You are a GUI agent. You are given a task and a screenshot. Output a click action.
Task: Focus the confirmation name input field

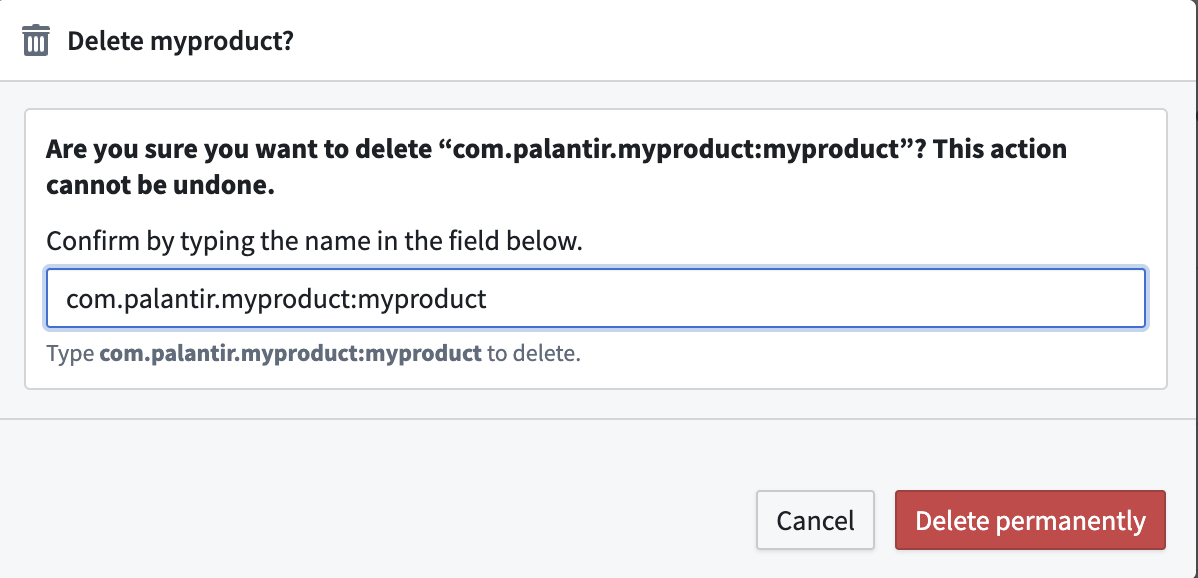pos(595,298)
